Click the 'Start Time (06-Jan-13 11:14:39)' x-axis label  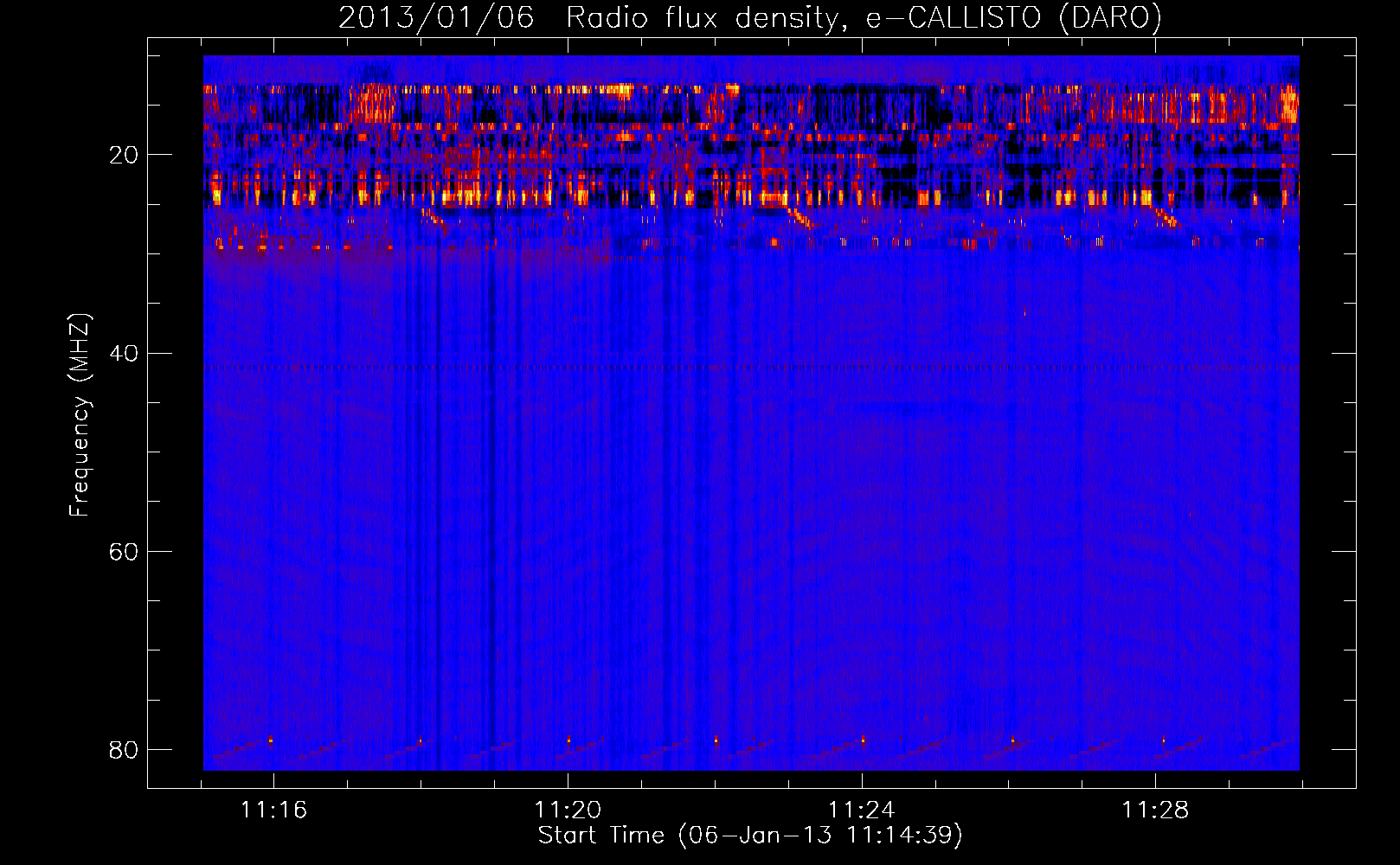(x=750, y=836)
